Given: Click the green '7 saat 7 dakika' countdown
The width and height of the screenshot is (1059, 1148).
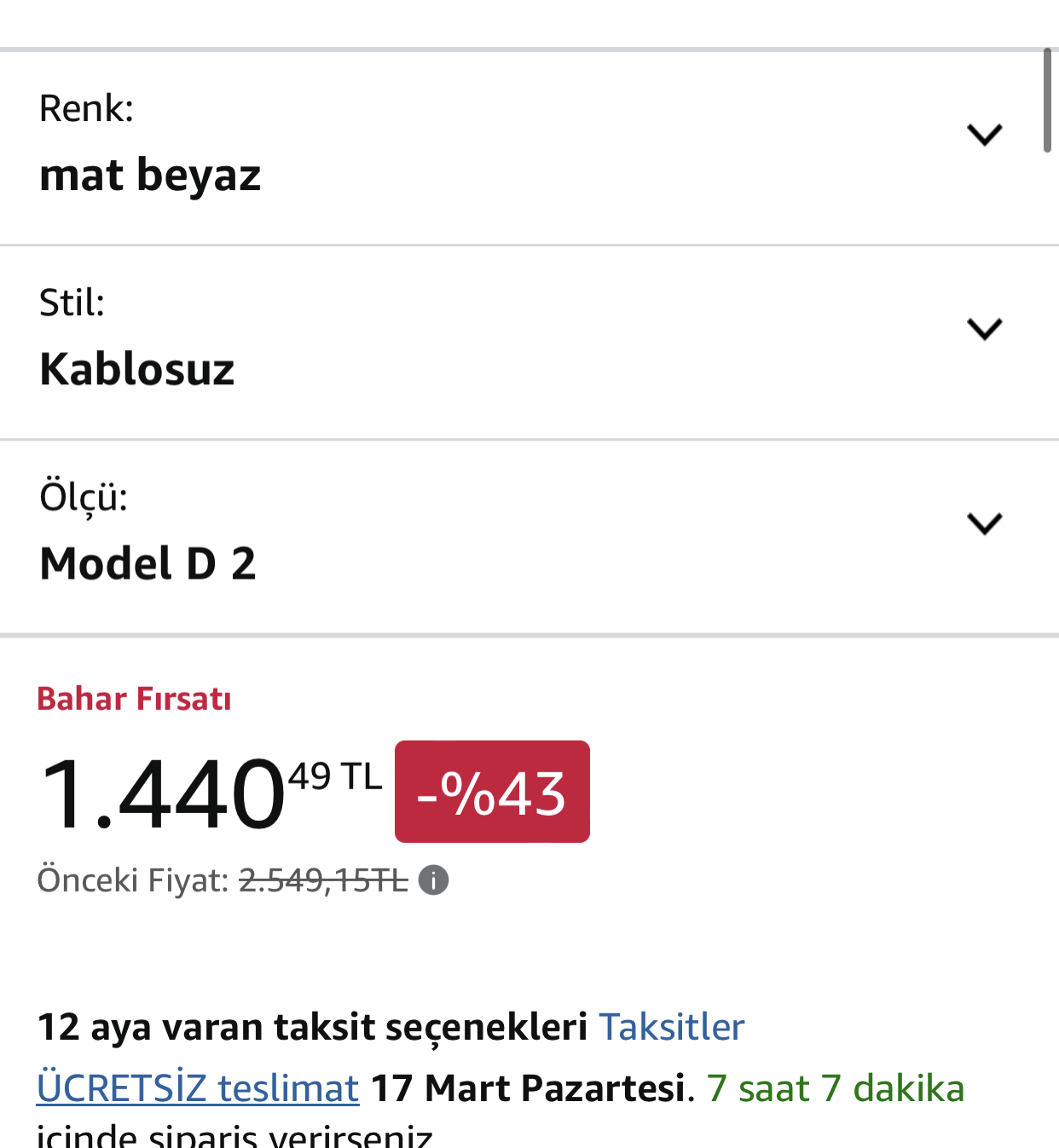Looking at the screenshot, I should pyautogui.click(x=835, y=1088).
